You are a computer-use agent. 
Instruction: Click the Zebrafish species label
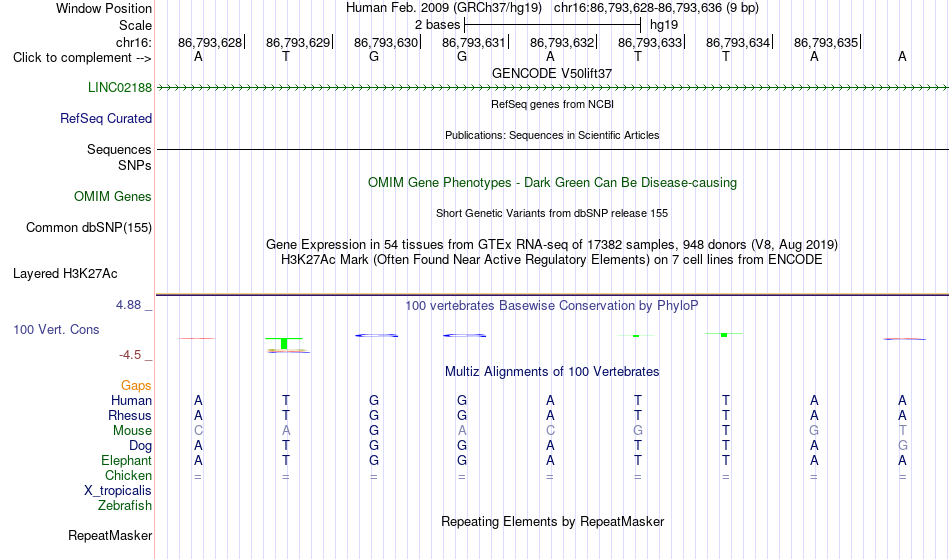pos(125,505)
